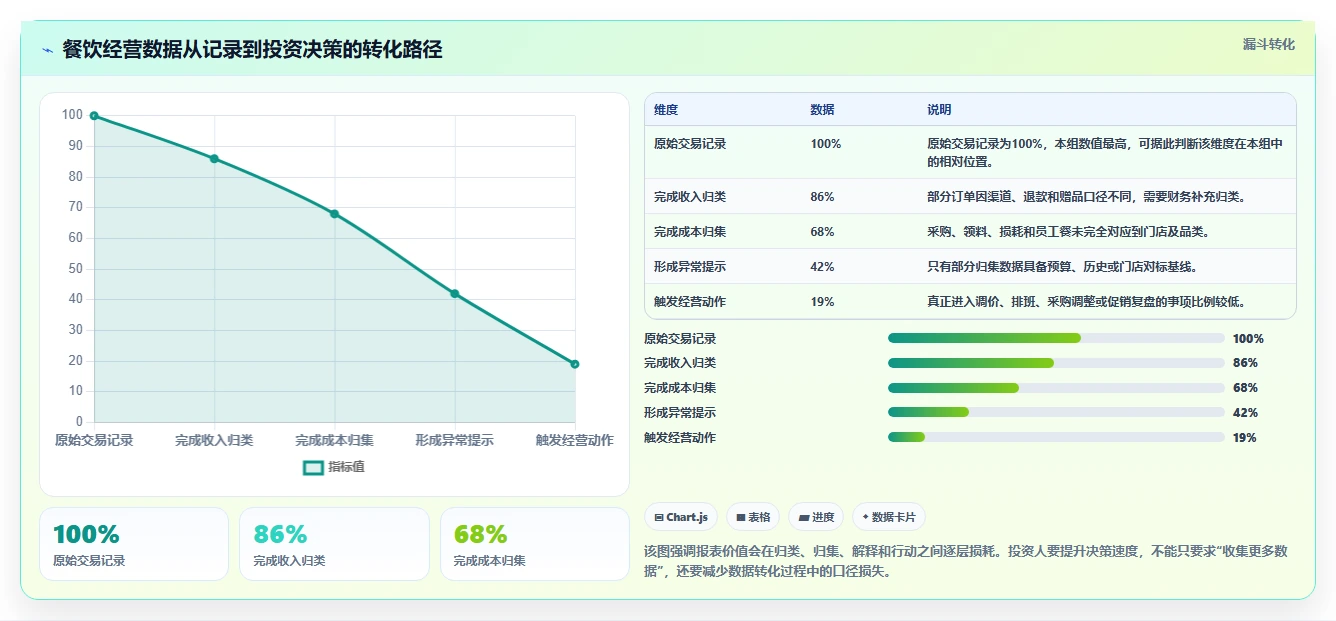Click the 42% value in the table
The height and width of the screenshot is (621, 1336).
(x=822, y=267)
